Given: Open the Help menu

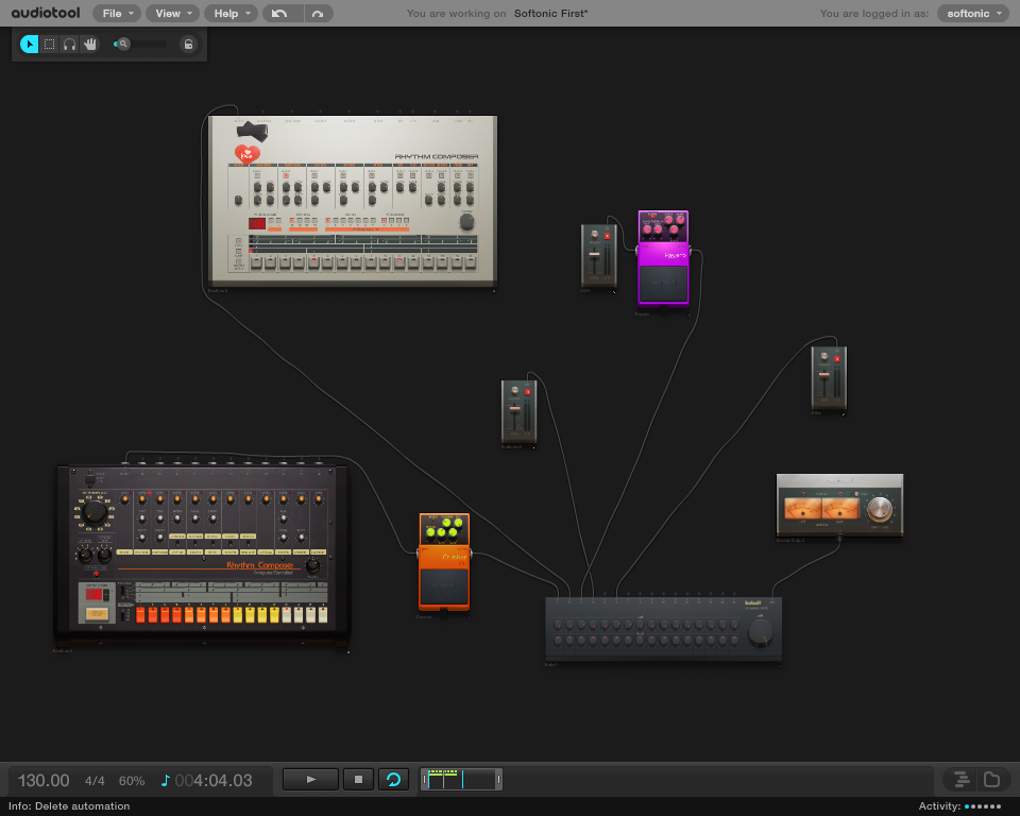Looking at the screenshot, I should pyautogui.click(x=229, y=14).
